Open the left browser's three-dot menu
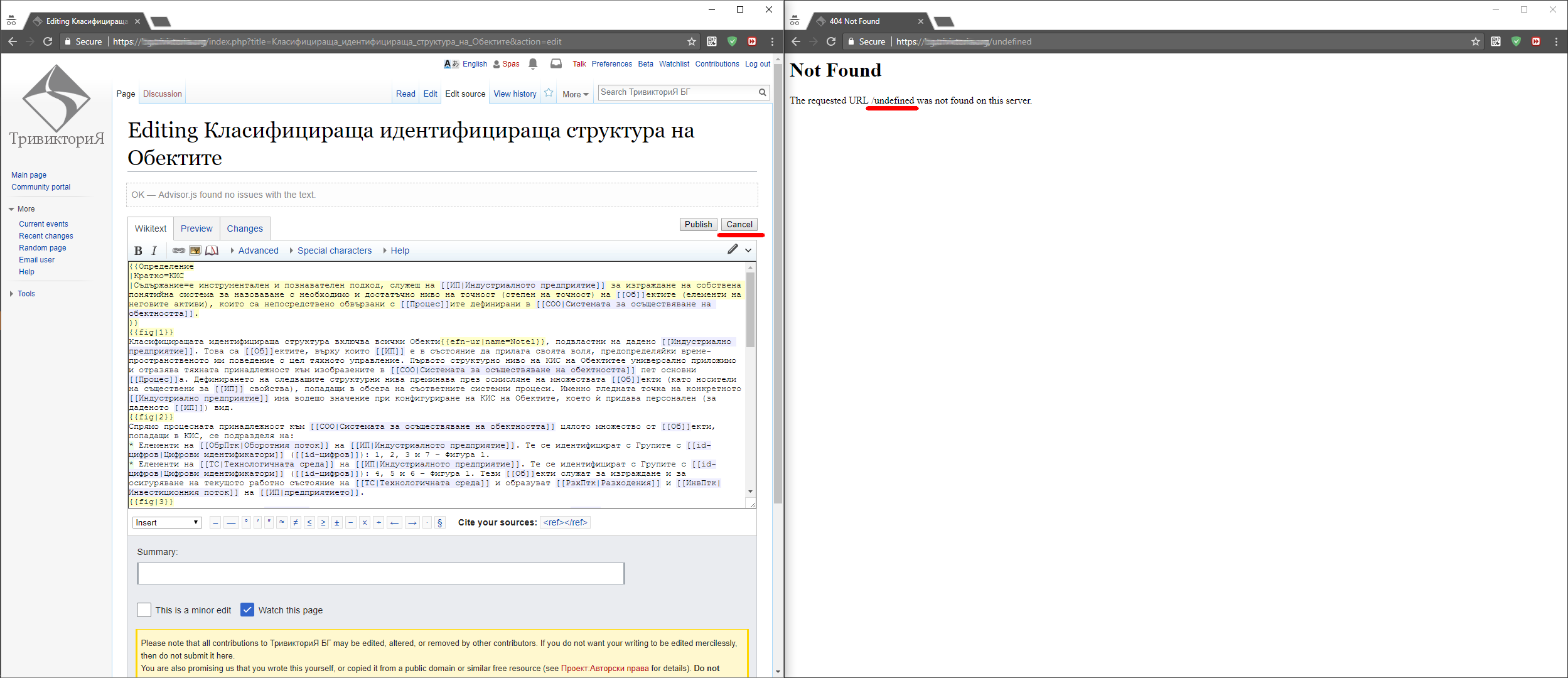The width and height of the screenshot is (1568, 678). click(772, 41)
